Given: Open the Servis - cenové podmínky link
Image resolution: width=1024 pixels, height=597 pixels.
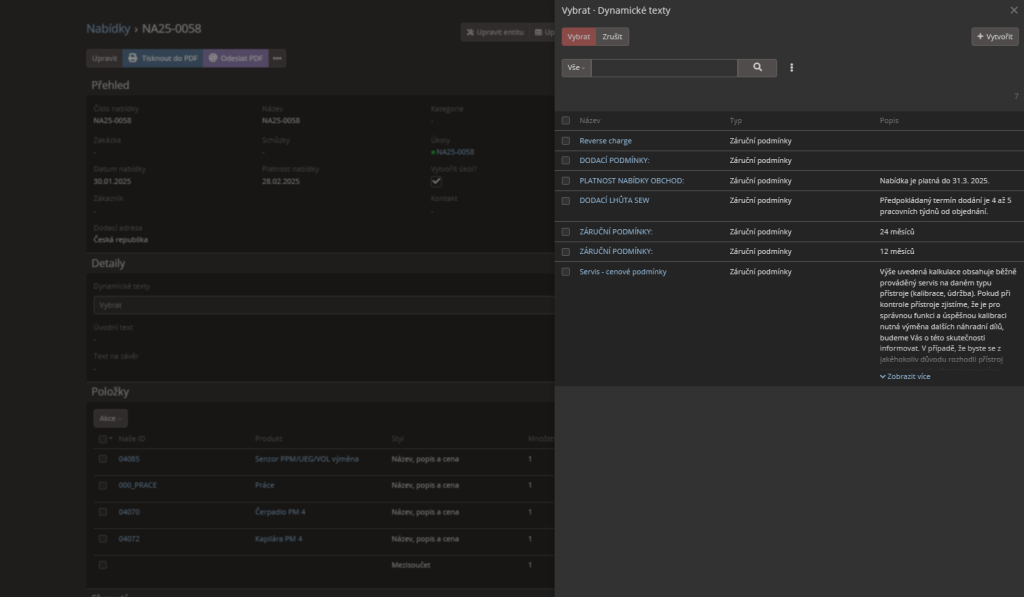Looking at the screenshot, I should click(x=622, y=272).
